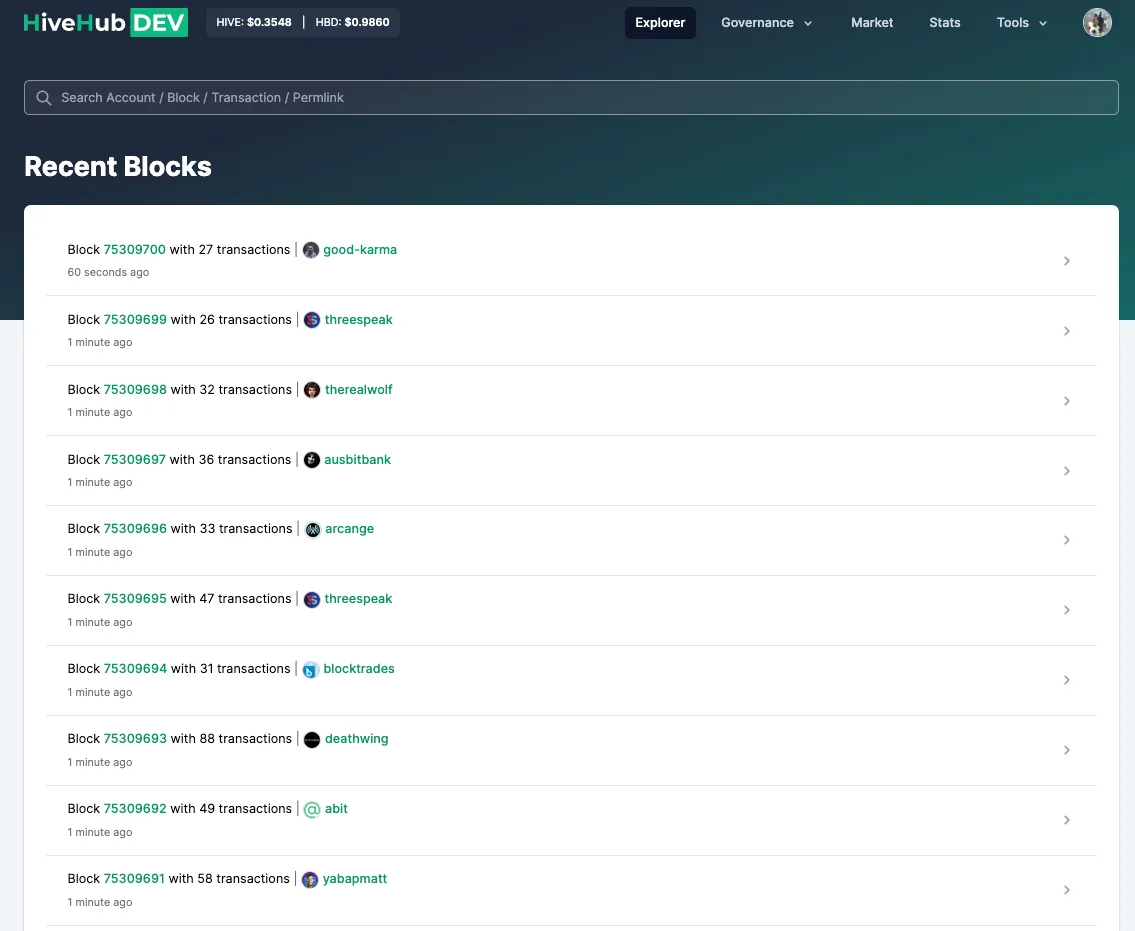Expand block 75309693 row chevron

point(1066,750)
